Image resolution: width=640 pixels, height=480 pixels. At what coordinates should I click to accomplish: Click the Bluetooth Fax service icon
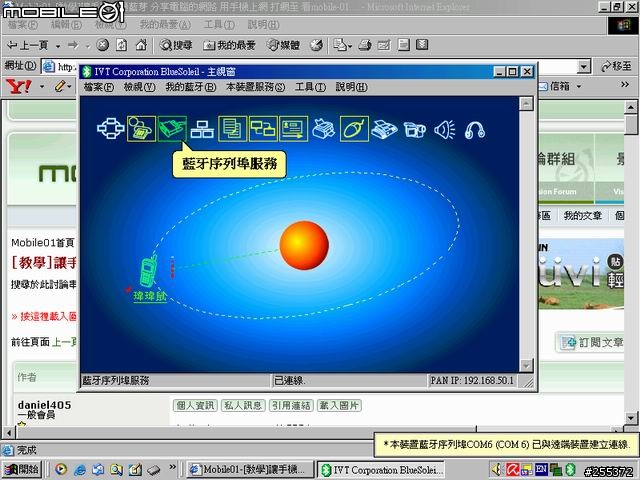[384, 129]
